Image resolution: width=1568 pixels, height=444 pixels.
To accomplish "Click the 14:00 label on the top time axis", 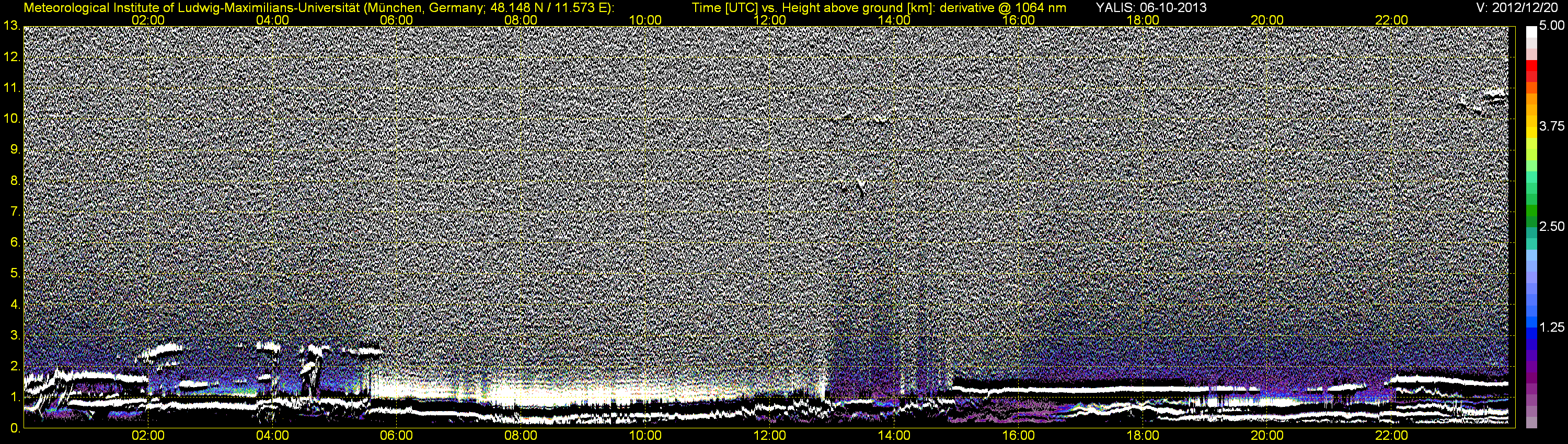I will tap(894, 20).
